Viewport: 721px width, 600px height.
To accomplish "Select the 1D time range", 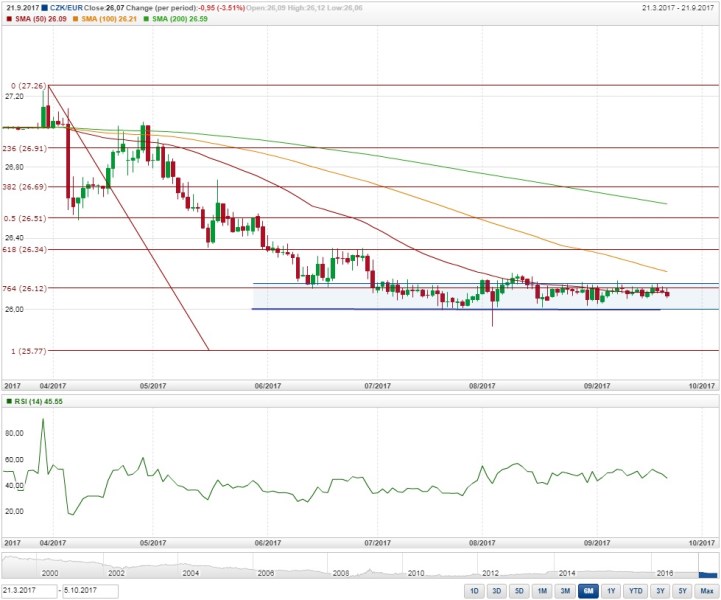I will click(474, 592).
